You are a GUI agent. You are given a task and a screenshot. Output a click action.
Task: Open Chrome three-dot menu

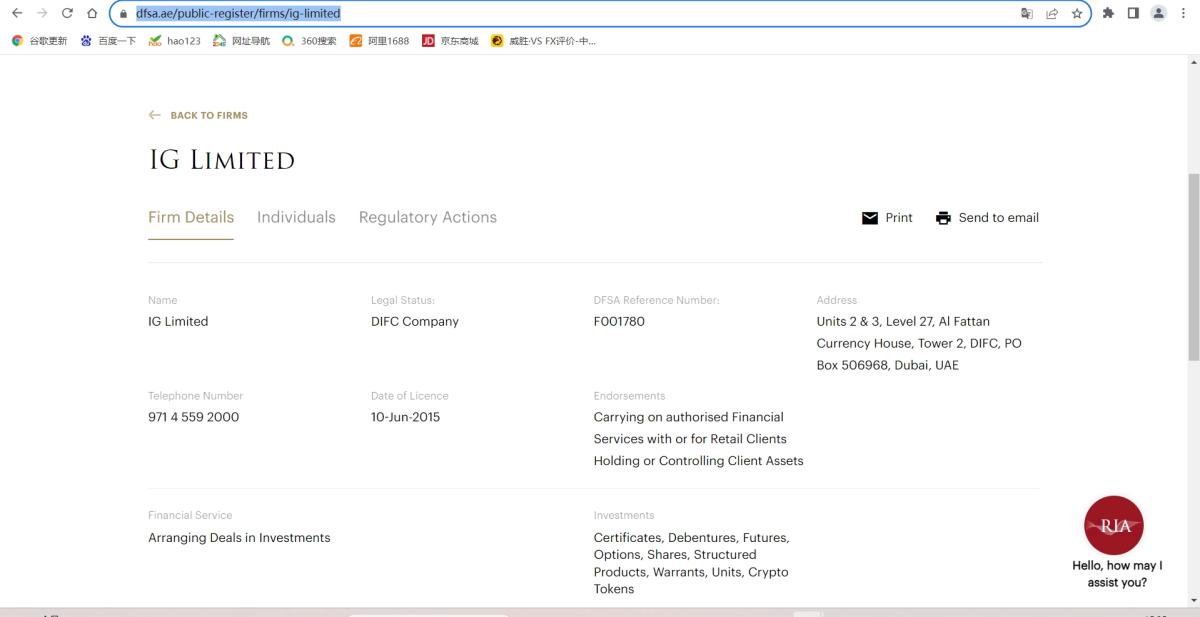(x=1184, y=13)
